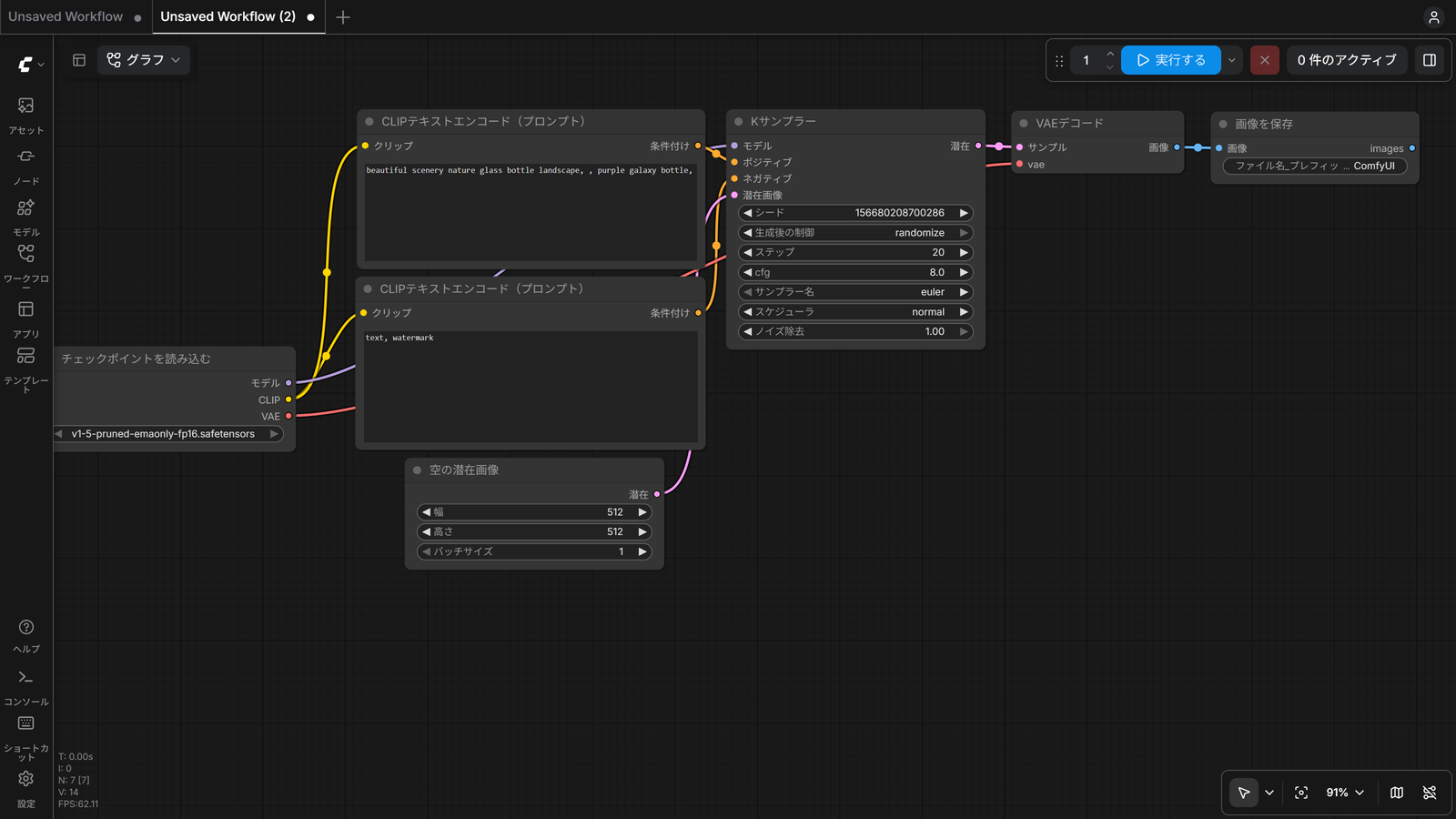
Task: Click the negative prompt text, watermark box
Action: click(531, 387)
